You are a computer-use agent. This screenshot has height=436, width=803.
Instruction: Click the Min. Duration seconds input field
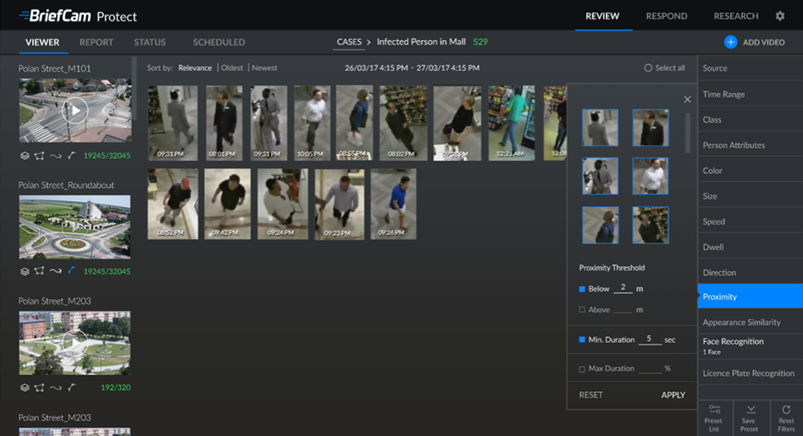[649, 339]
